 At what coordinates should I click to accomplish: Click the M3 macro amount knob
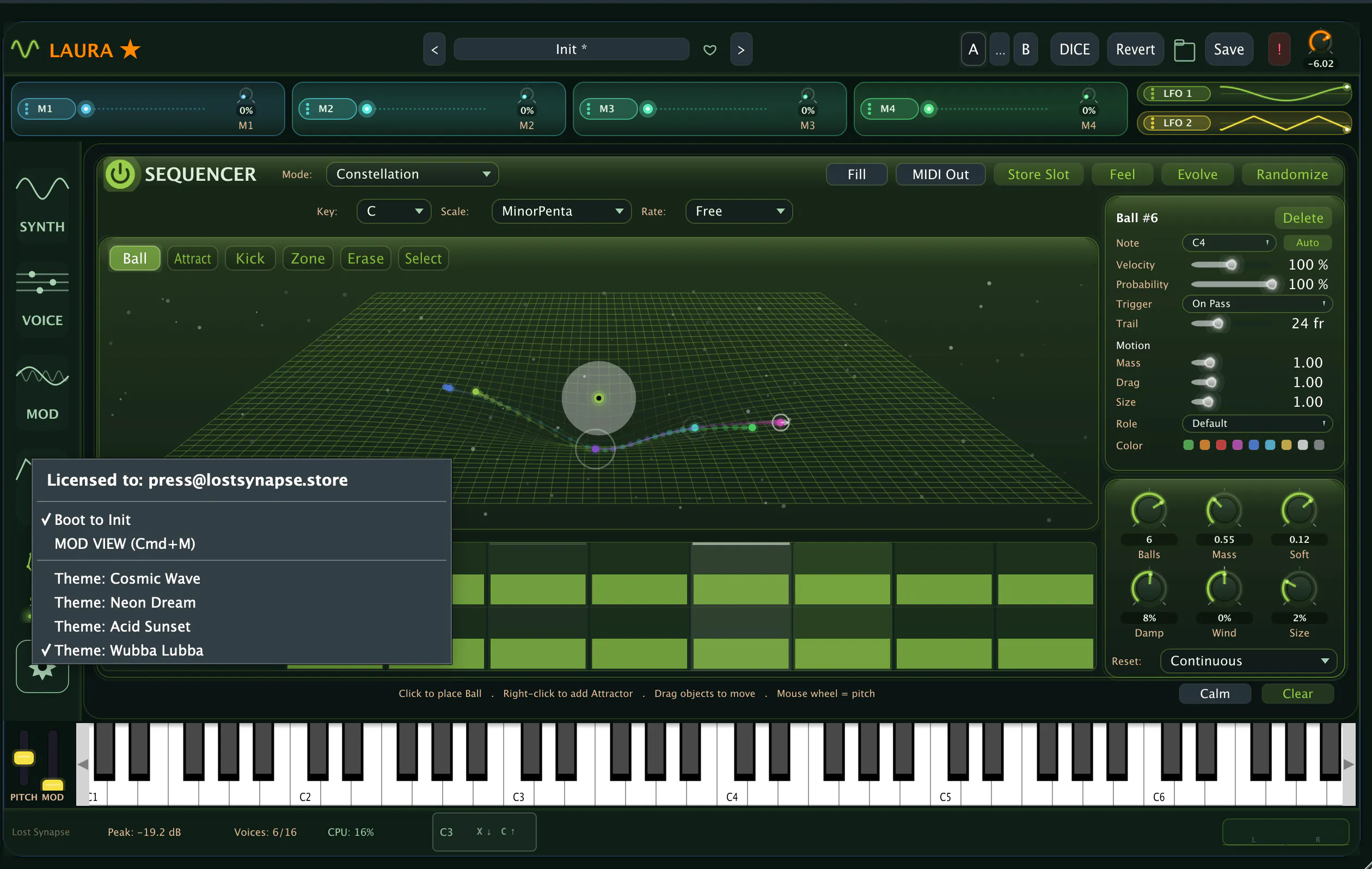pos(807,95)
